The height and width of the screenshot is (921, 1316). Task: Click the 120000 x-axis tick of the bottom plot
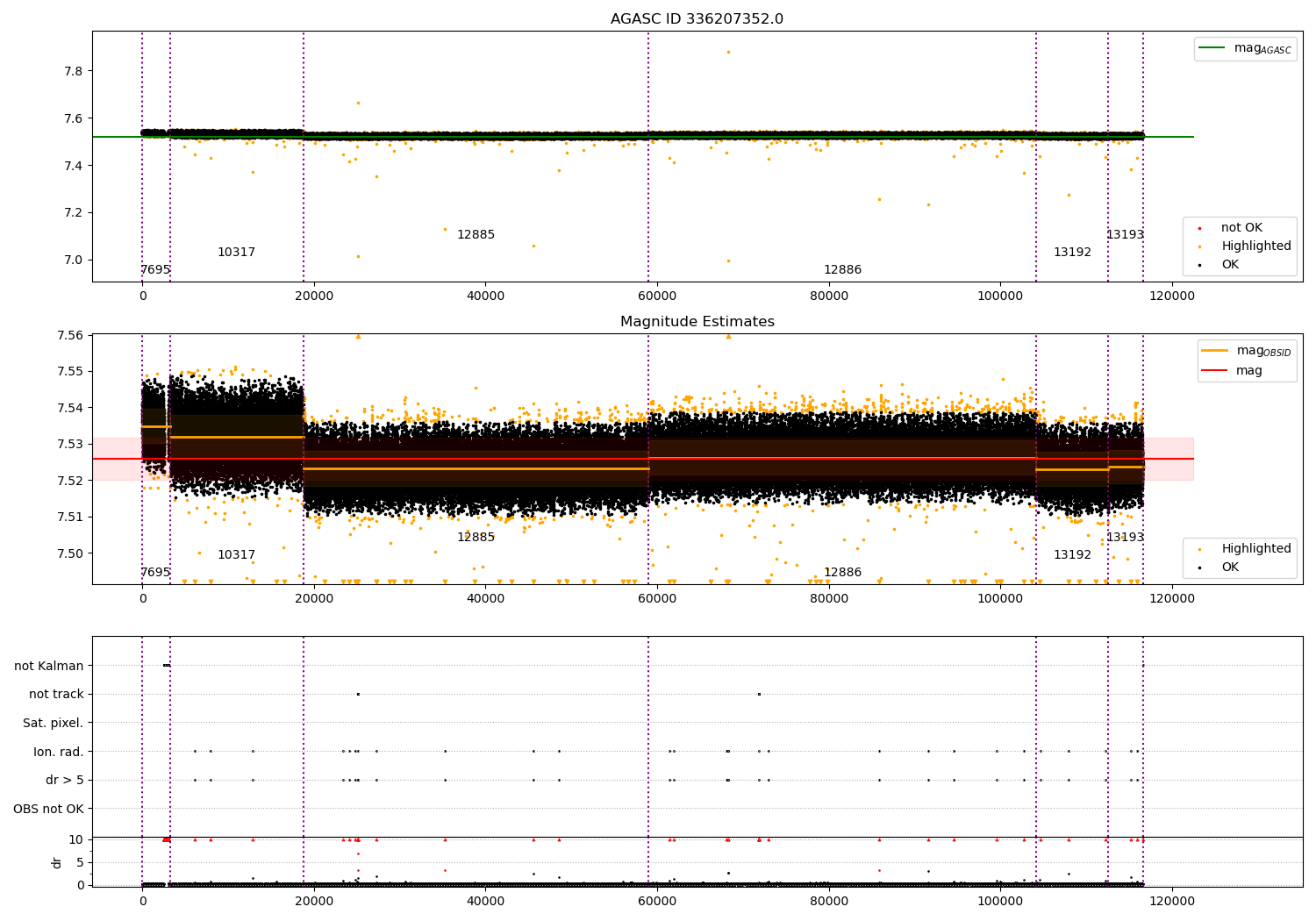pos(1172,902)
